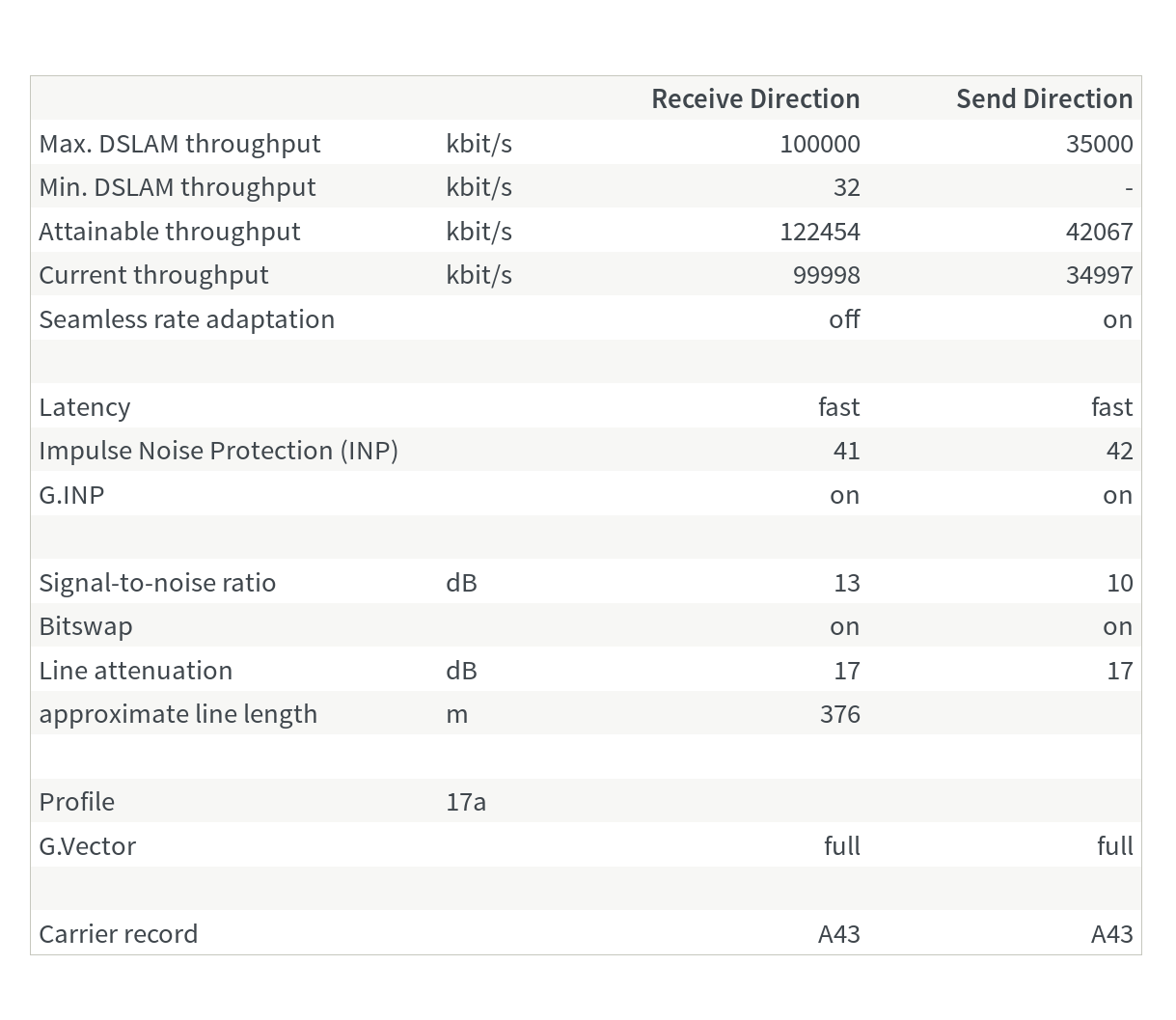Select the Min. DSLAM throughput label

(x=178, y=187)
